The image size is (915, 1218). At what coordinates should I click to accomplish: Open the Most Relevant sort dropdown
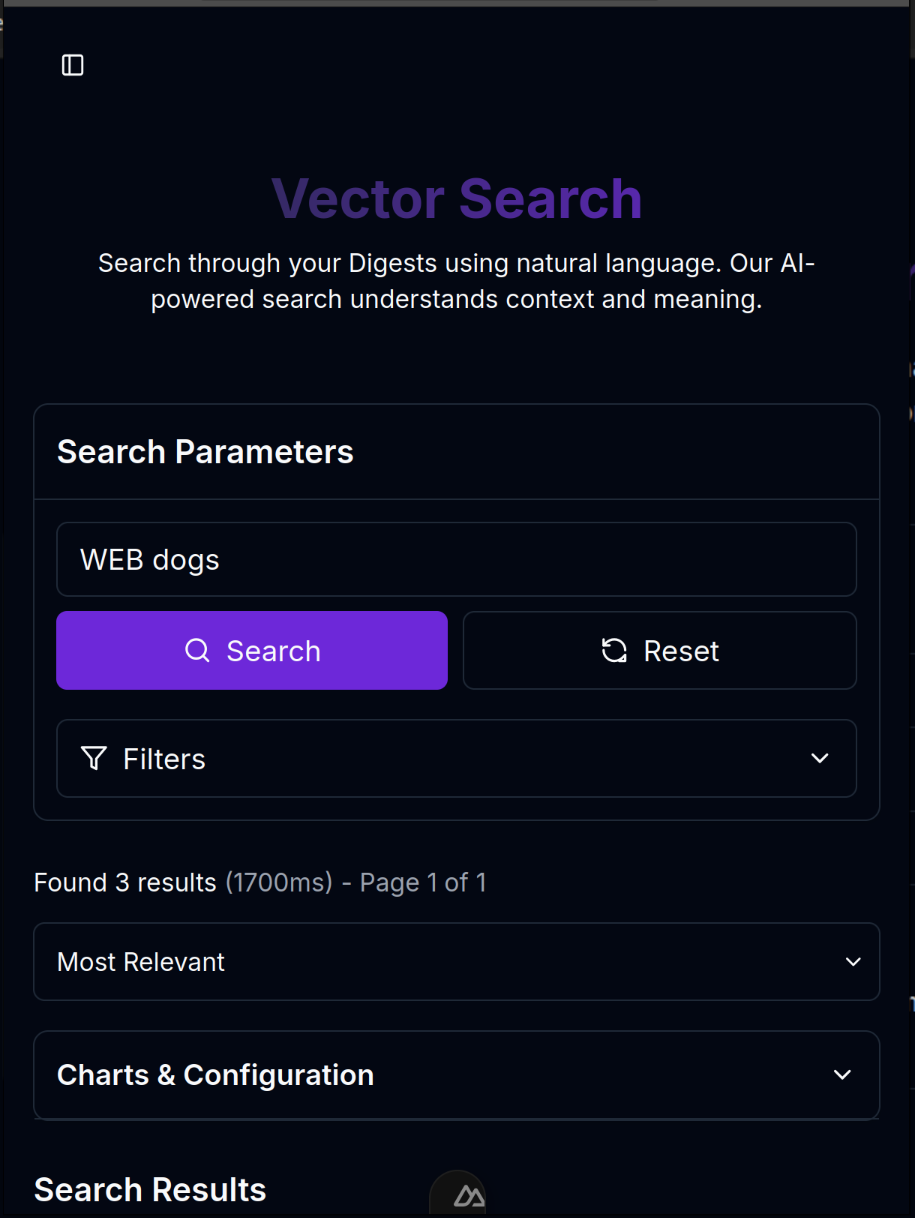[457, 962]
